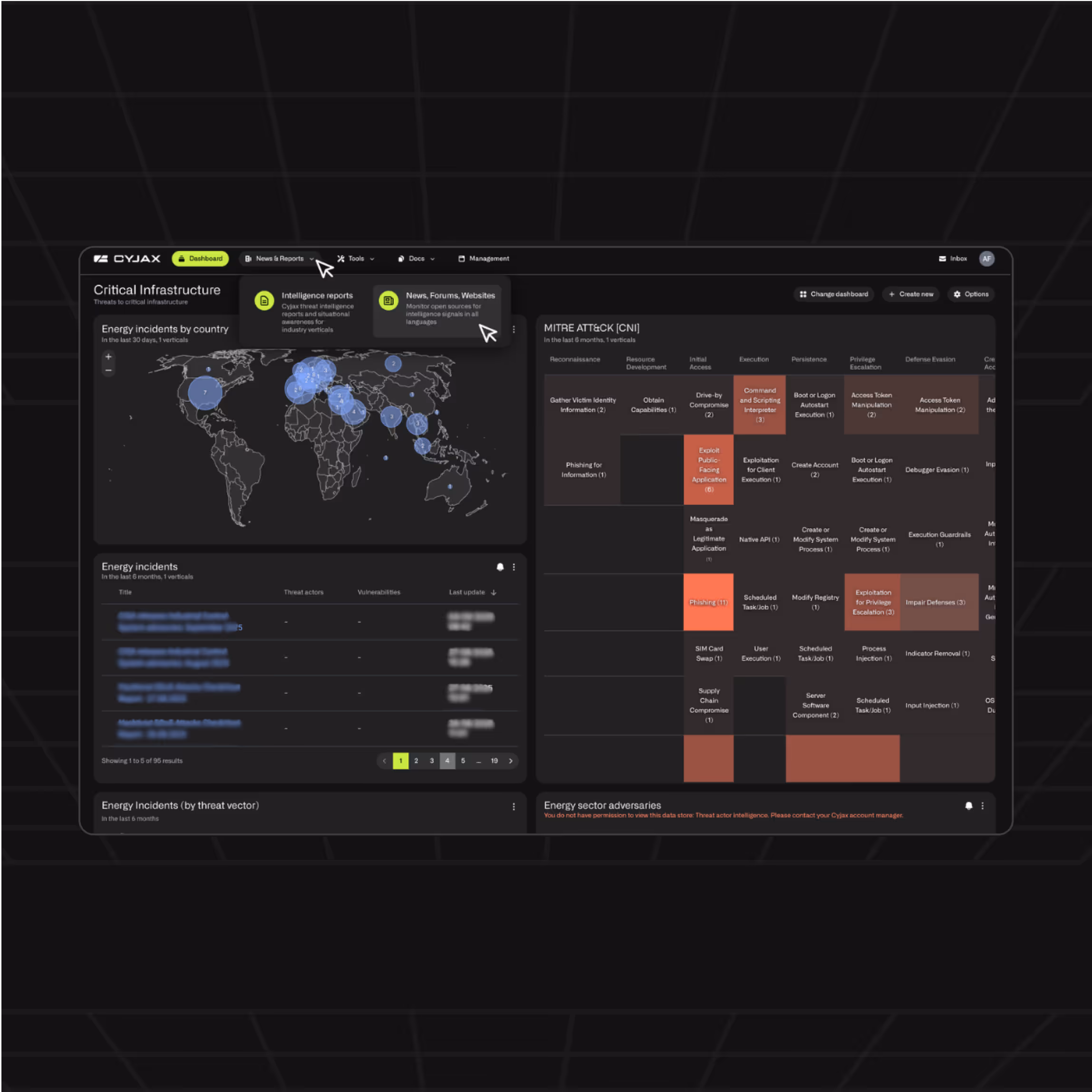Zoom in on the world map
Viewport: 1092px width, 1092px height.
tap(108, 357)
